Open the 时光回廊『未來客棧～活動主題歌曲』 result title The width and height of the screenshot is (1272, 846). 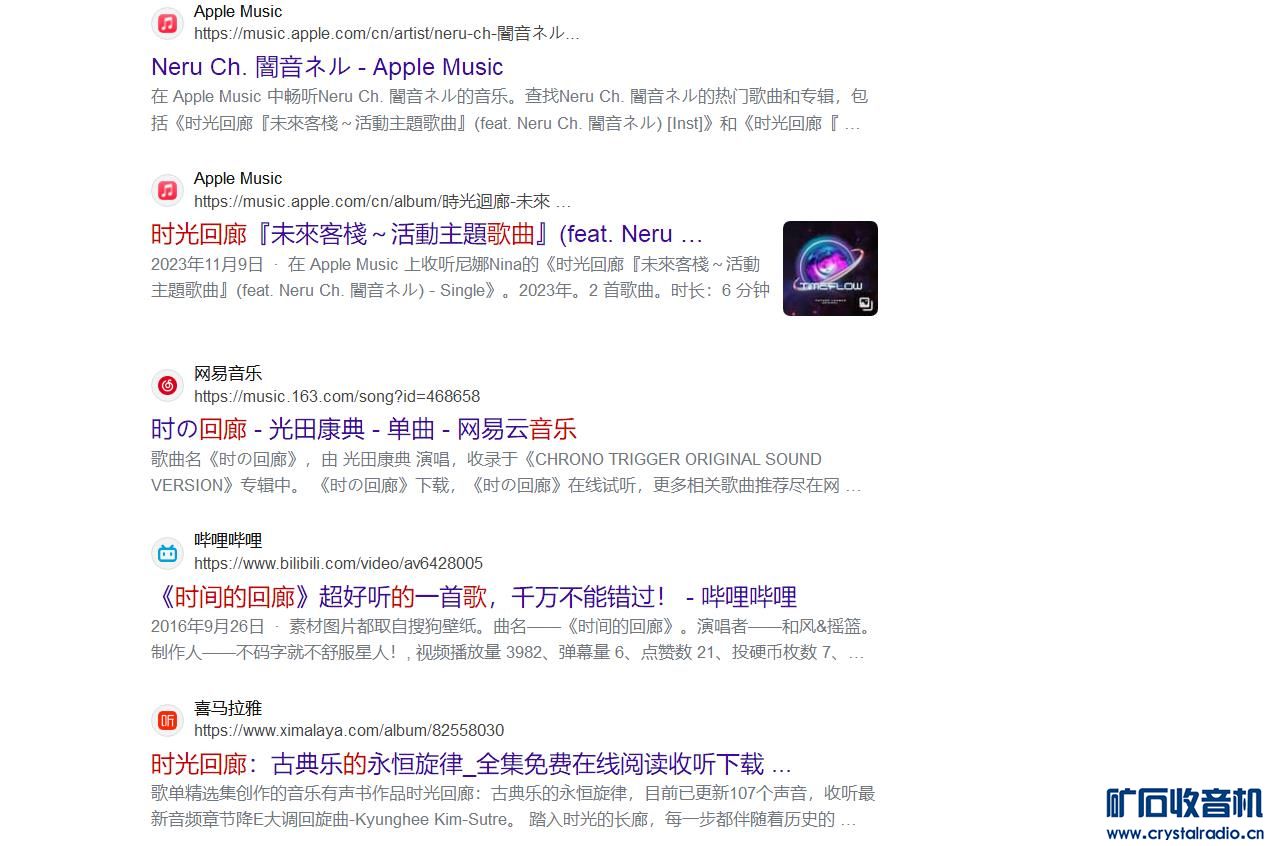(427, 234)
